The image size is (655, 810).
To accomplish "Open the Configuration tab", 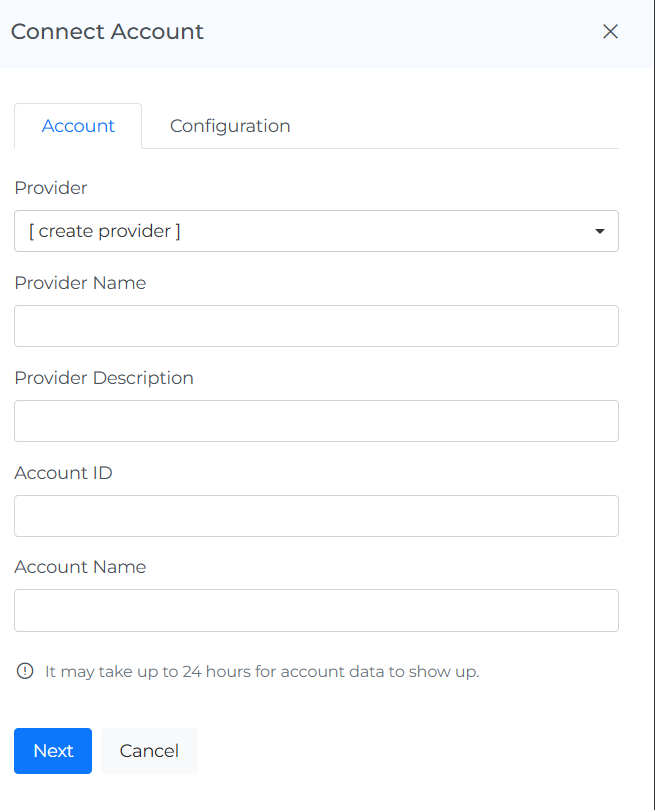I will click(230, 126).
